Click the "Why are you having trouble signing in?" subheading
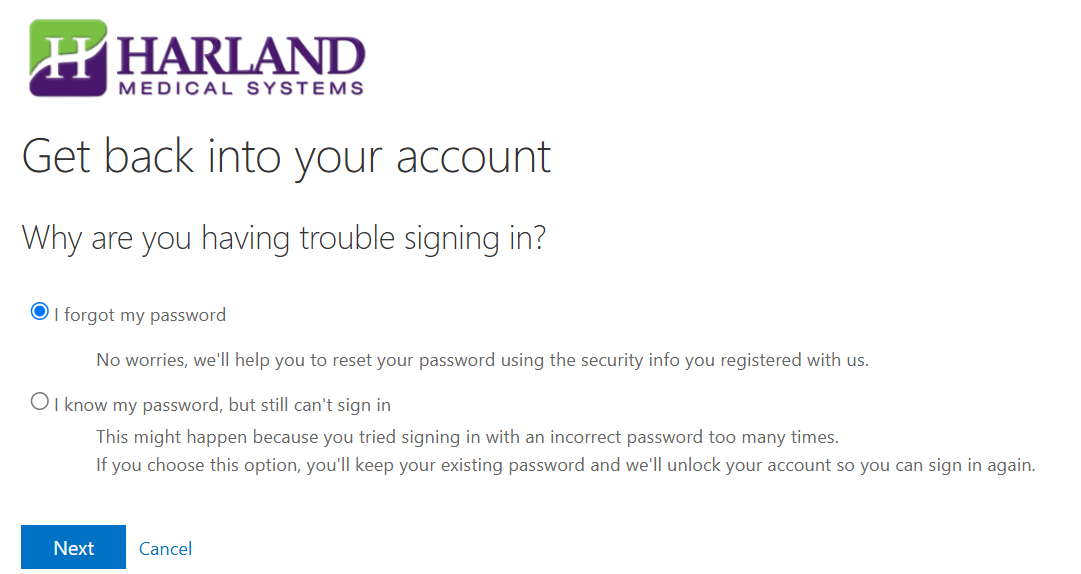 coord(284,238)
